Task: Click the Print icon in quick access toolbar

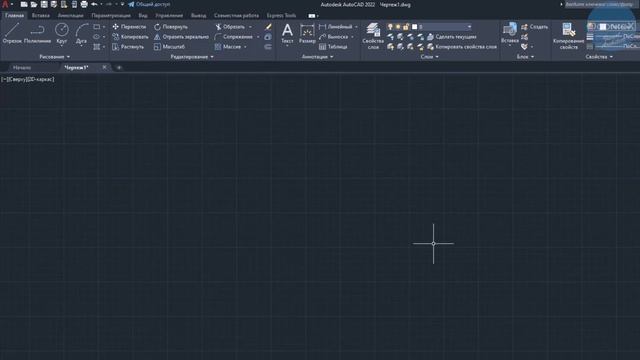Action: click(x=84, y=4)
